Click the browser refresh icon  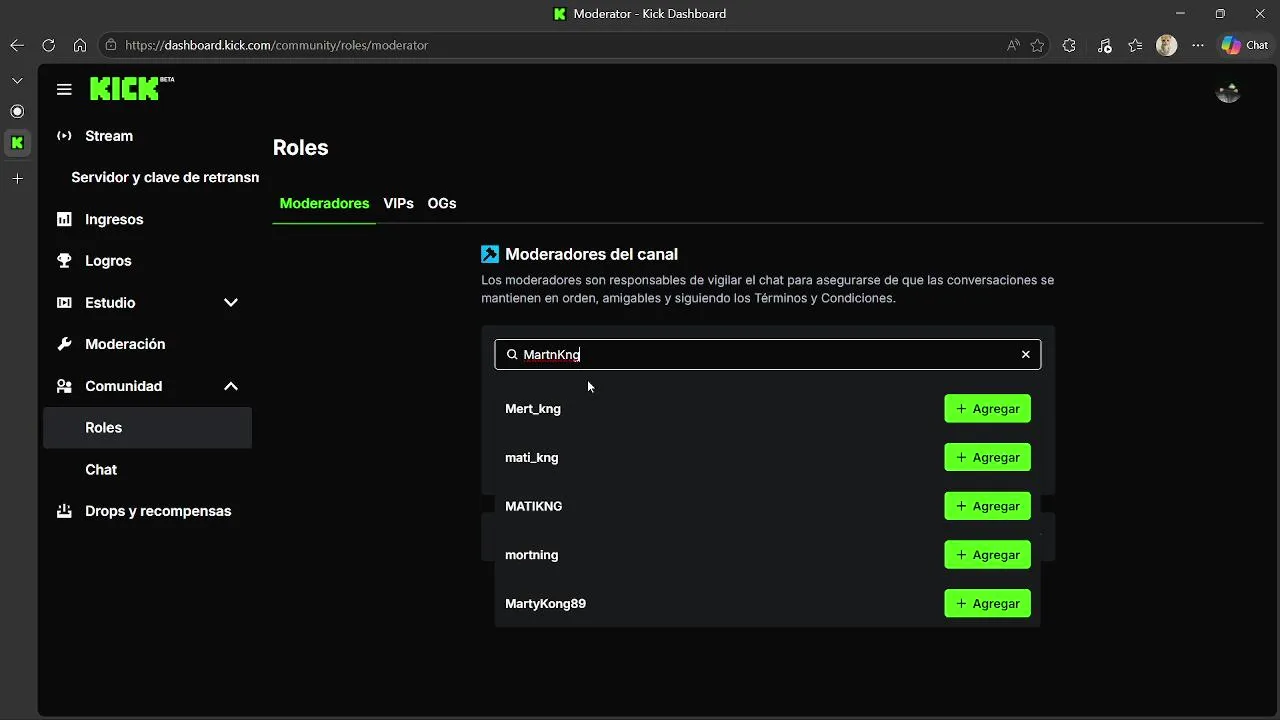click(48, 45)
